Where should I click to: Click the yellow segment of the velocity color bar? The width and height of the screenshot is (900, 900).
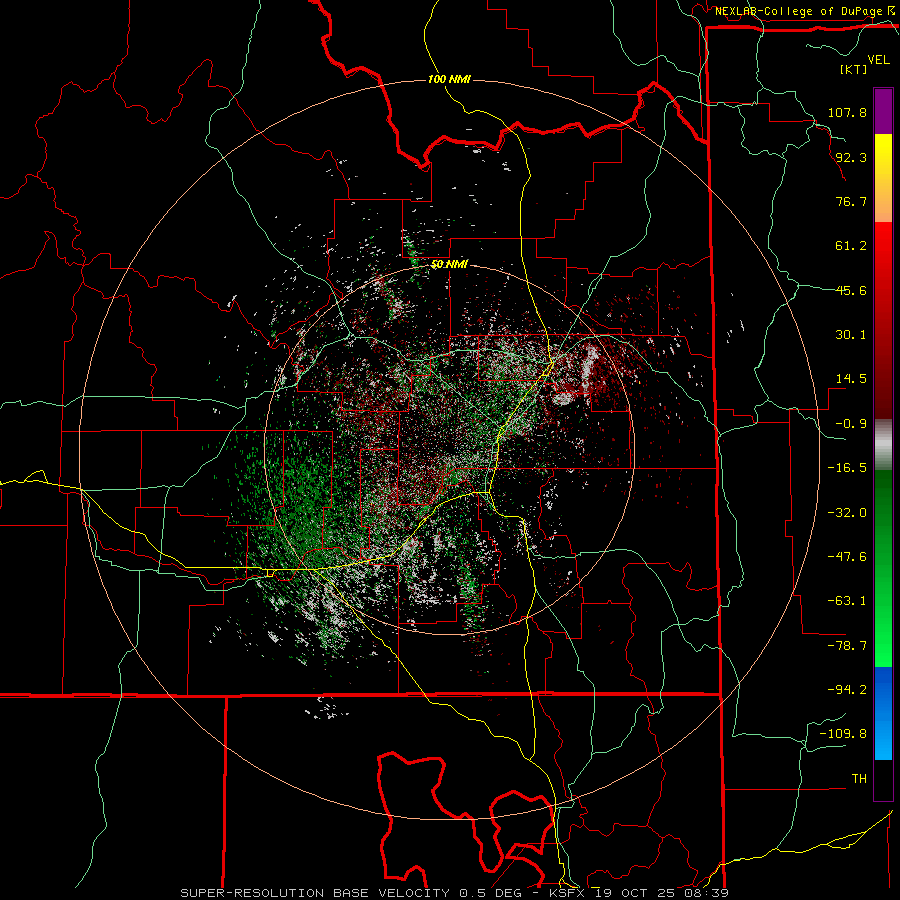click(x=883, y=178)
